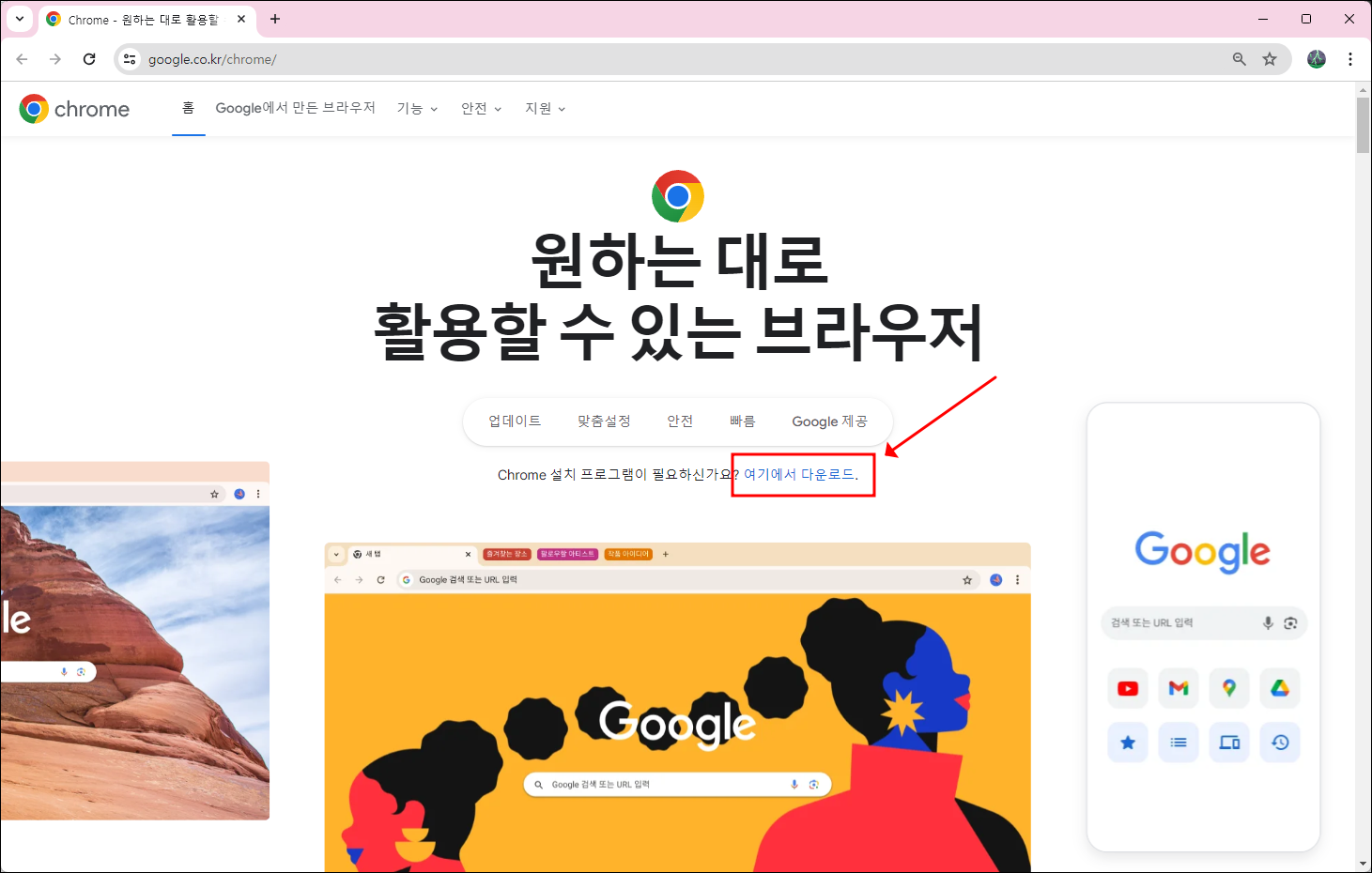
Task: Click Google Maps icon on phone mockup
Action: [x=1229, y=689]
